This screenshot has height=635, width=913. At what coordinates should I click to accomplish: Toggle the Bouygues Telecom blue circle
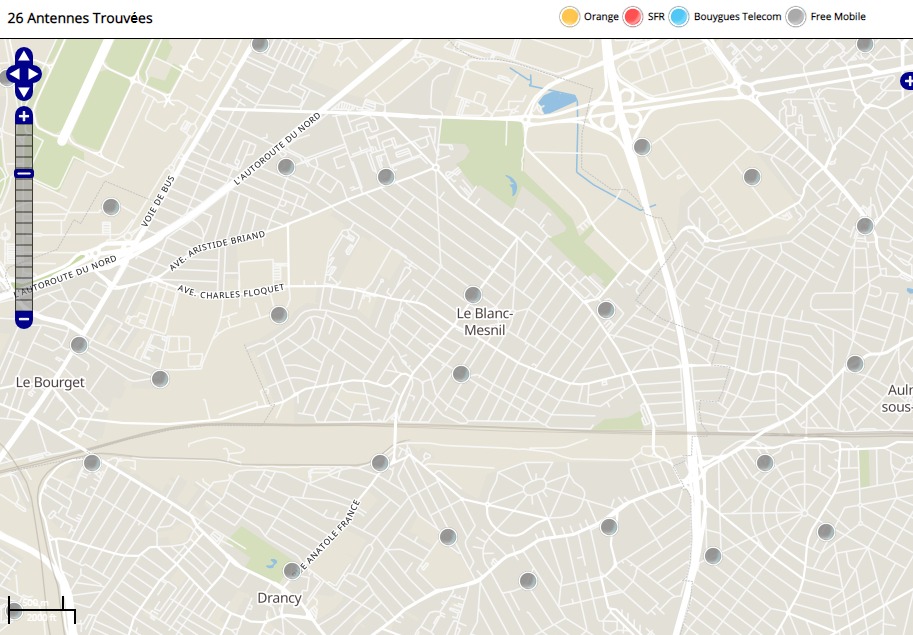(680, 17)
